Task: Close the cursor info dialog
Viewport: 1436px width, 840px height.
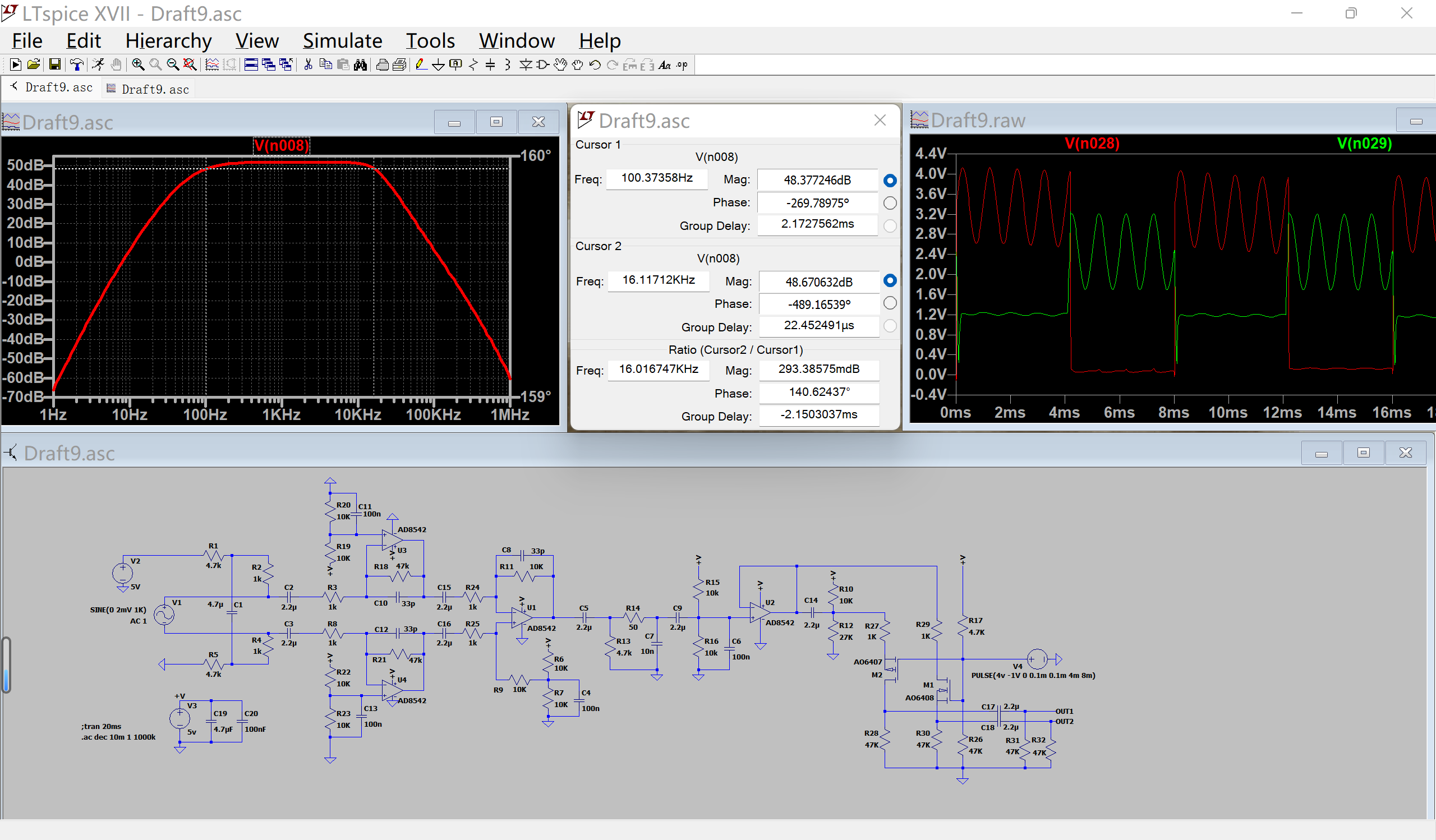Action: click(879, 120)
